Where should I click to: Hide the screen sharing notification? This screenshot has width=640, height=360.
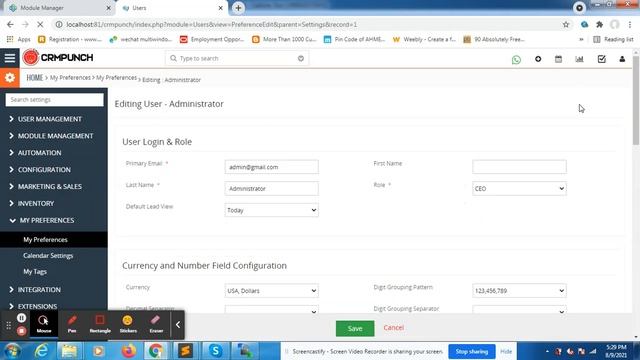coord(506,351)
